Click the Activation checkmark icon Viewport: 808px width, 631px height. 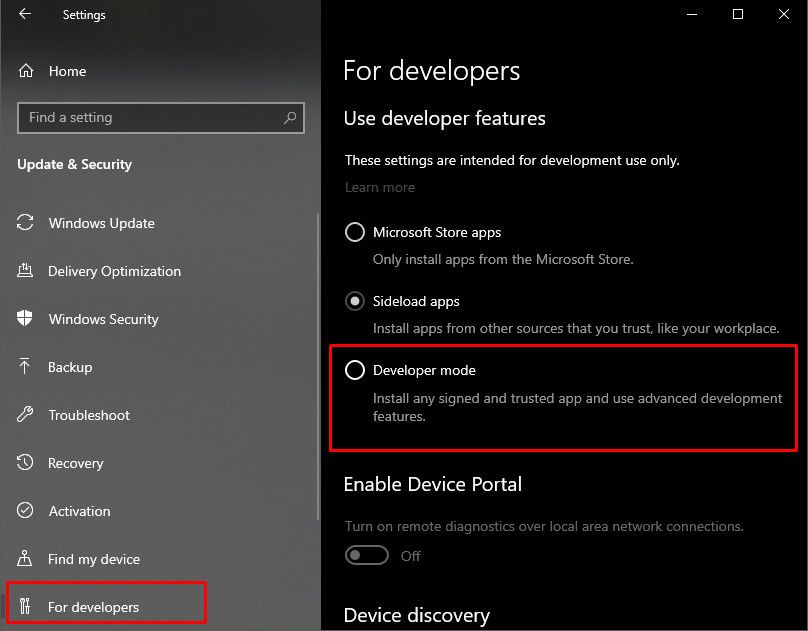pos(26,511)
